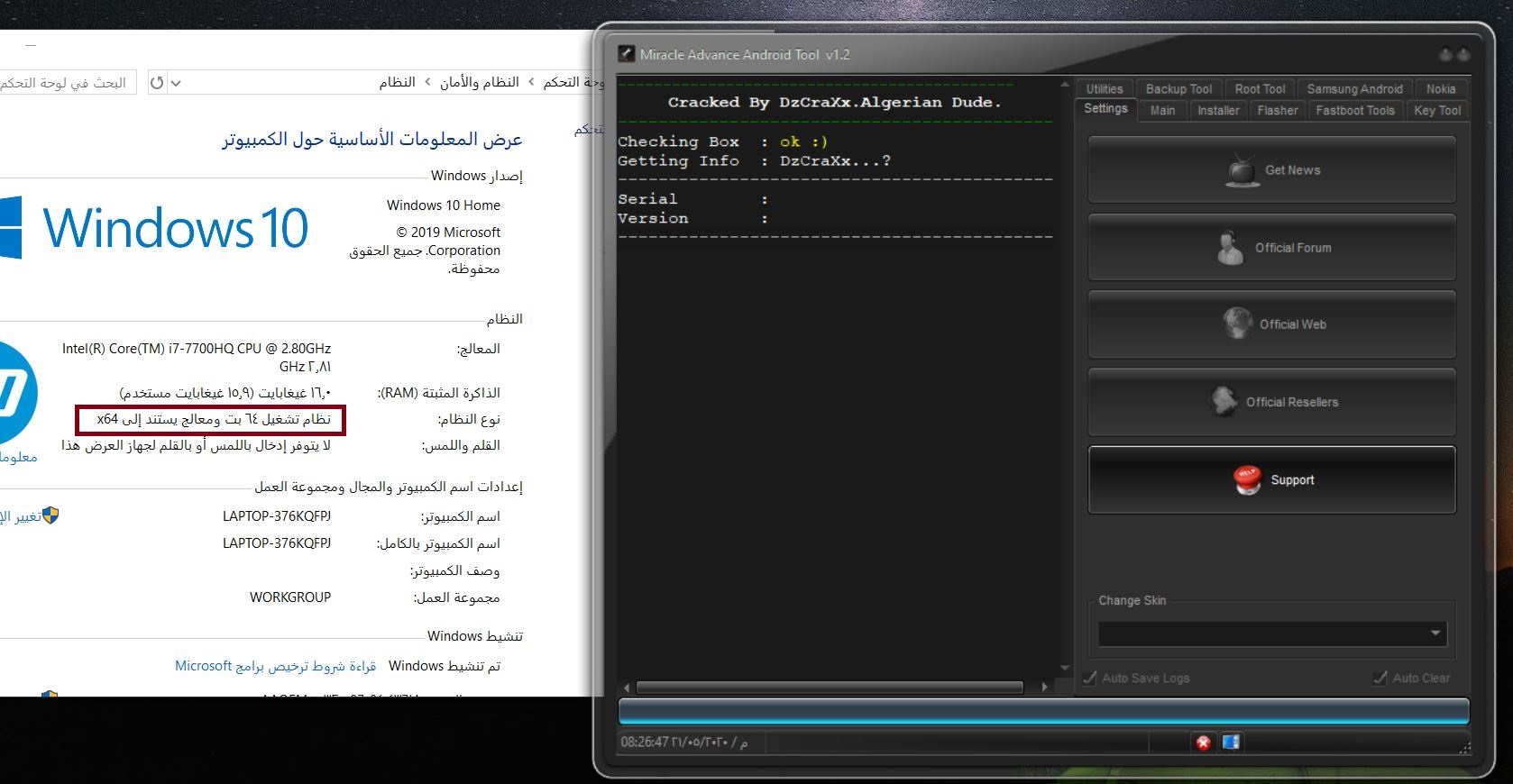
Task: Open the Nokia tab
Action: point(1441,89)
